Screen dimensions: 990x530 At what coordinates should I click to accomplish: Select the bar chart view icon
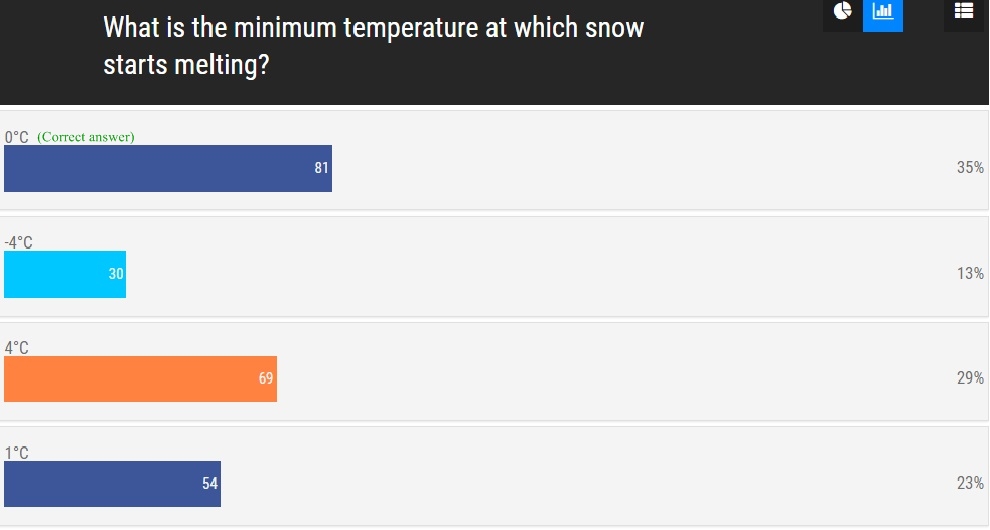click(883, 13)
